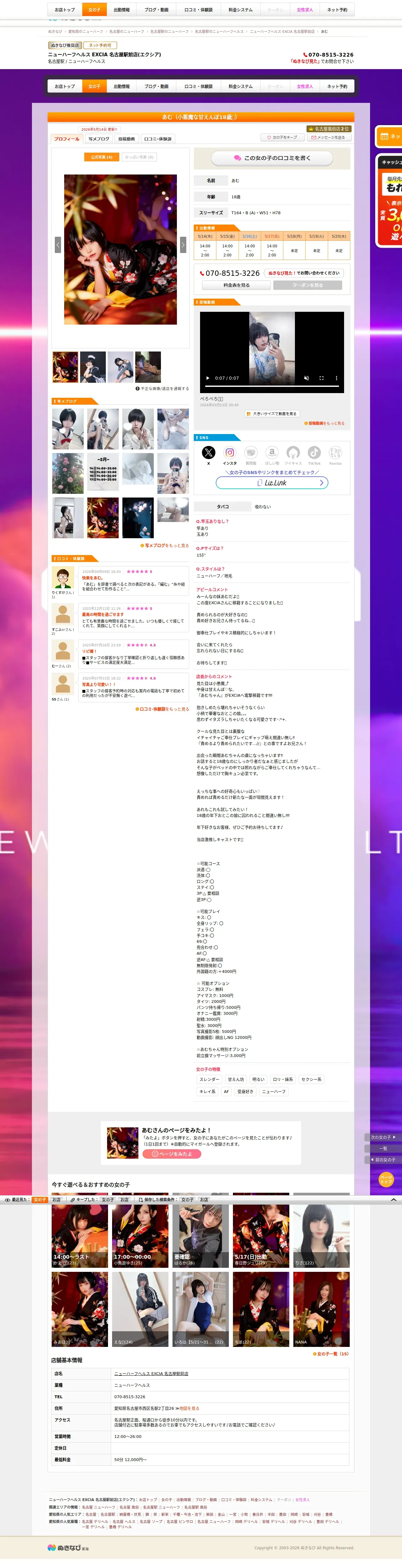This screenshot has width=402, height=1568.
Task: Open the Instagram (インスタ) SNS icon
Action: [229, 452]
